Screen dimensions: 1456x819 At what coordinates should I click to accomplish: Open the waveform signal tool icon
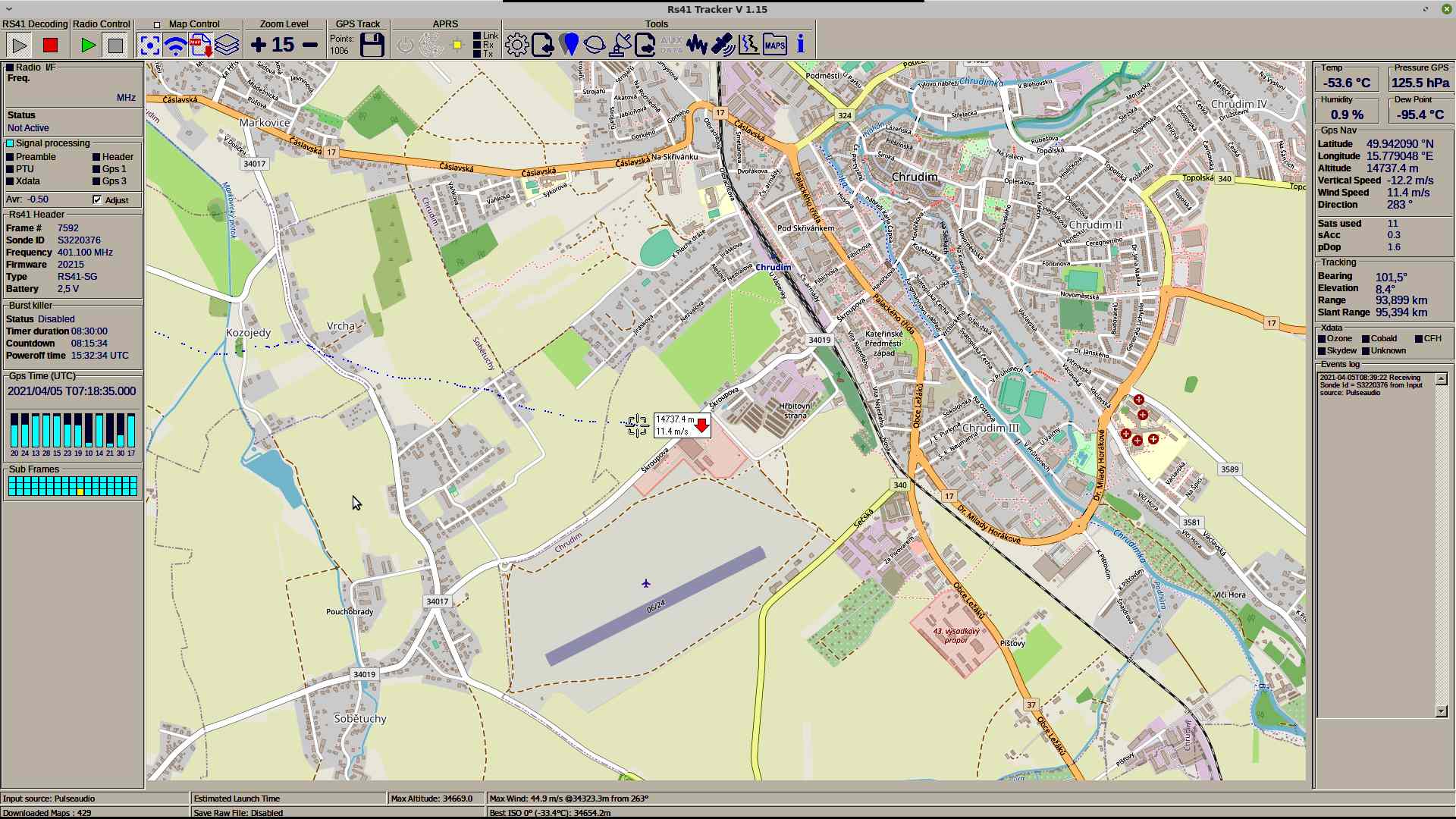[696, 45]
